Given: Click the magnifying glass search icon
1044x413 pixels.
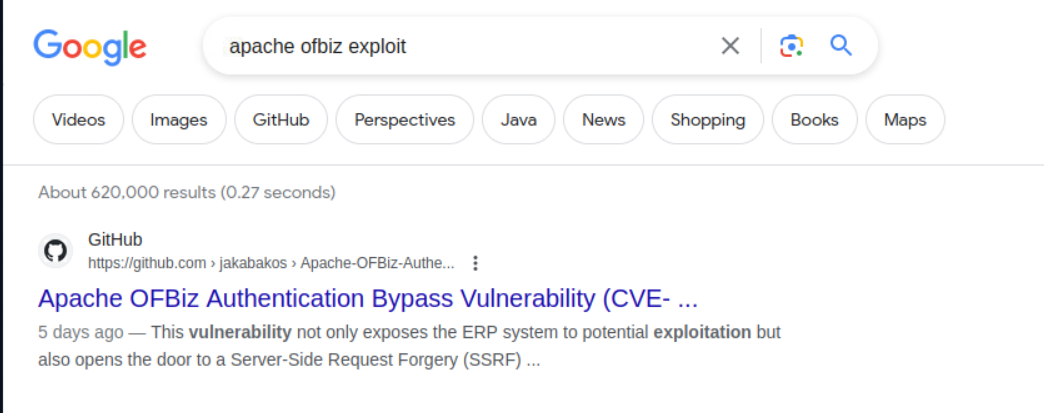Looking at the screenshot, I should 841,46.
